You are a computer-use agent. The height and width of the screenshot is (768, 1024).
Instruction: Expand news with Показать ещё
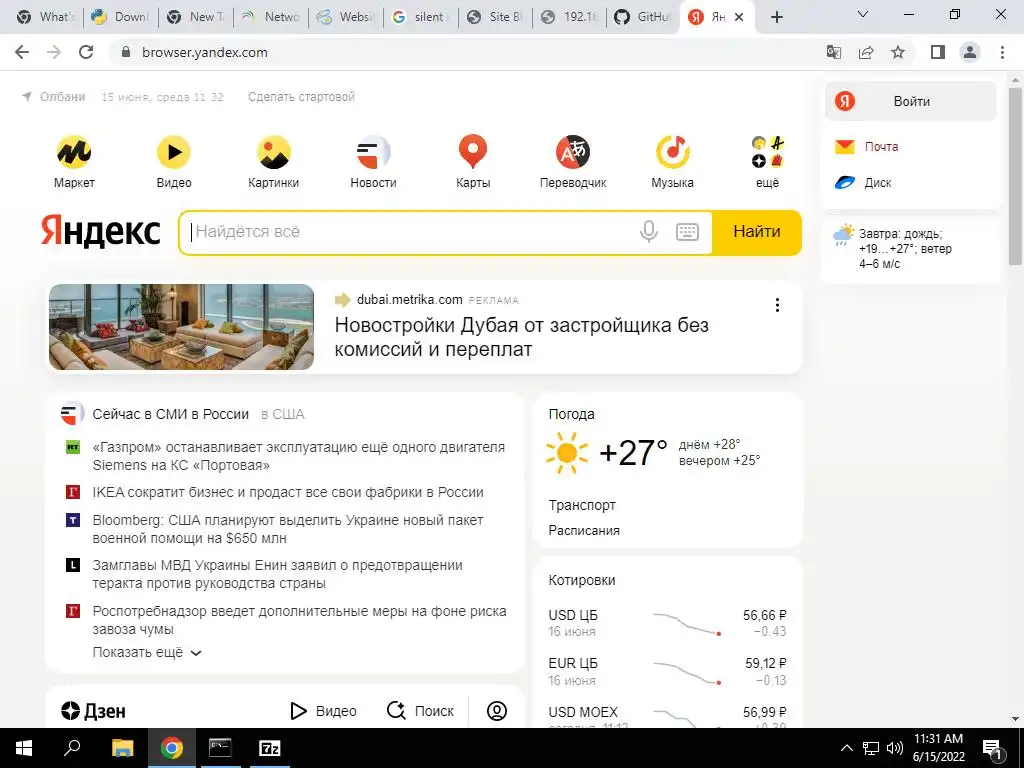[147, 652]
